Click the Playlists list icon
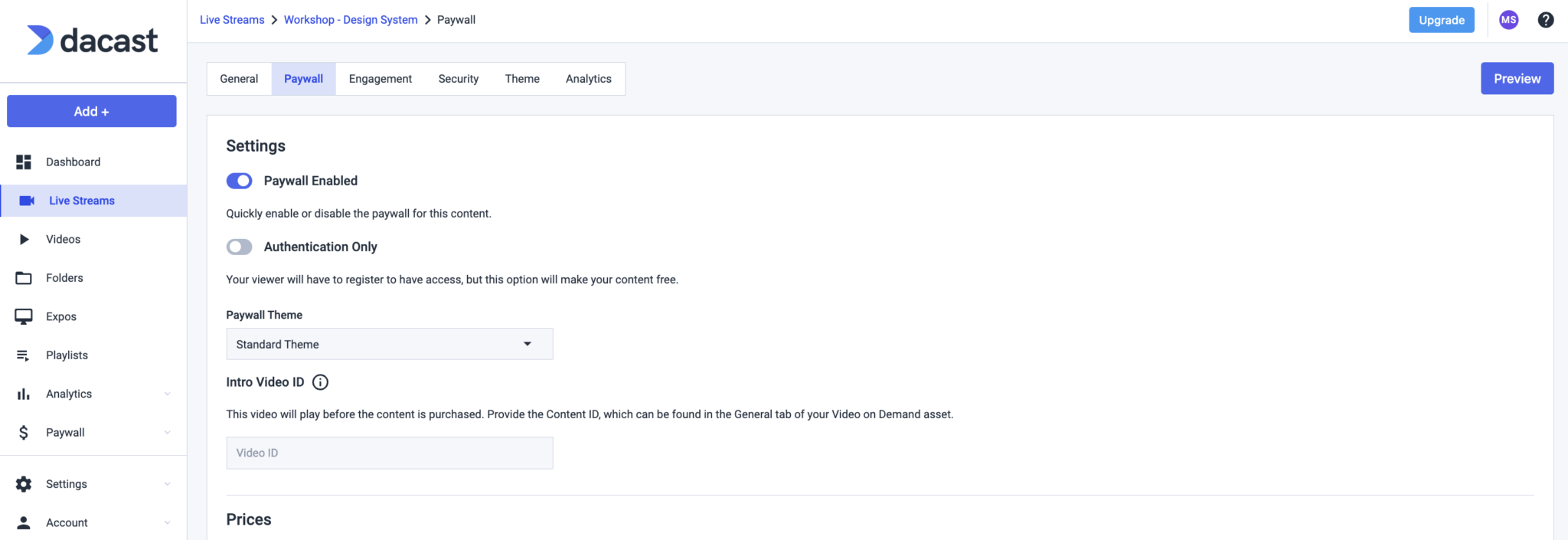Screen dimensions: 1568x540 [23, 355]
